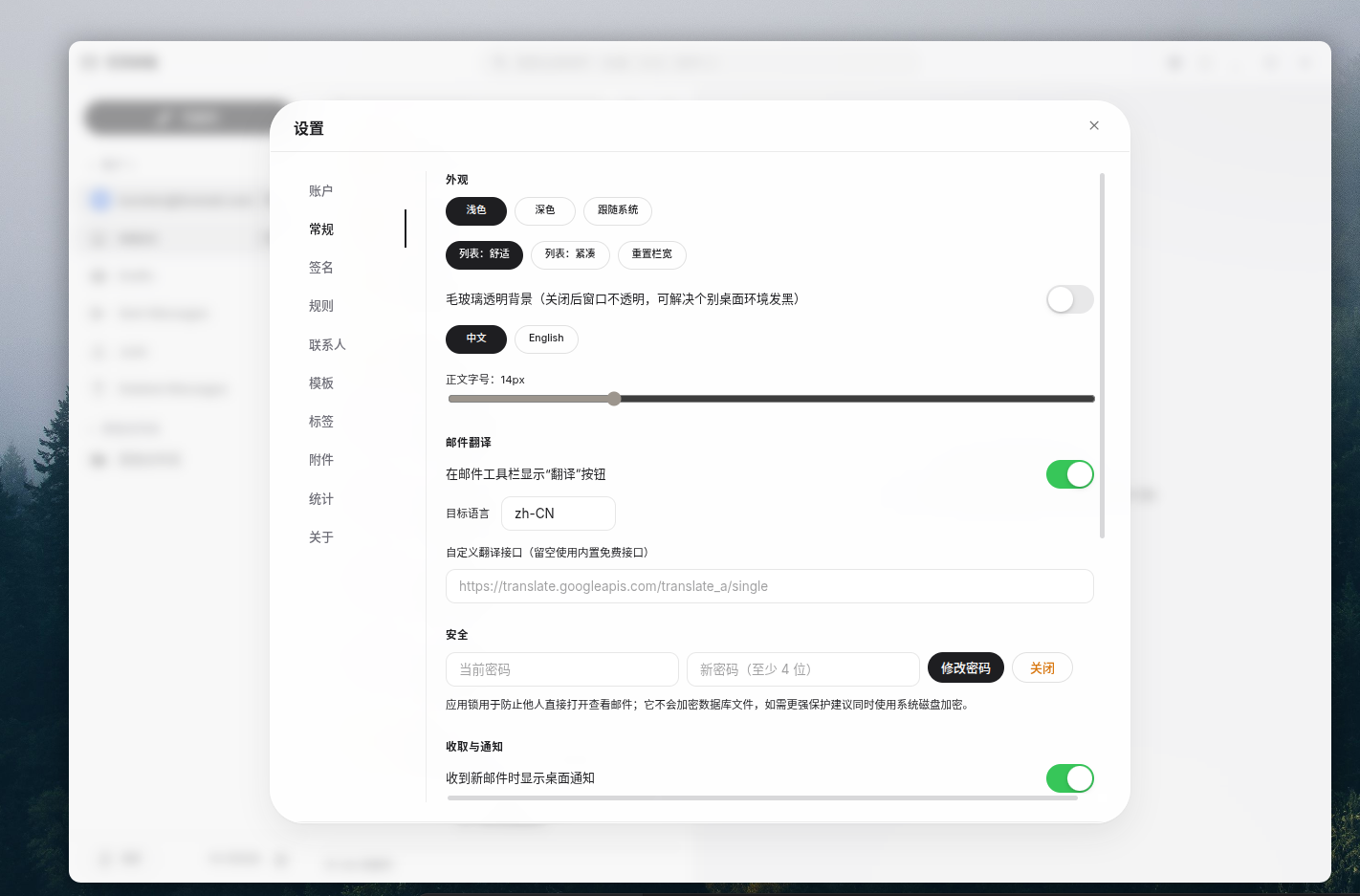
Task: Turn off the 翻译 toolbar button toggle
Action: [1070, 474]
